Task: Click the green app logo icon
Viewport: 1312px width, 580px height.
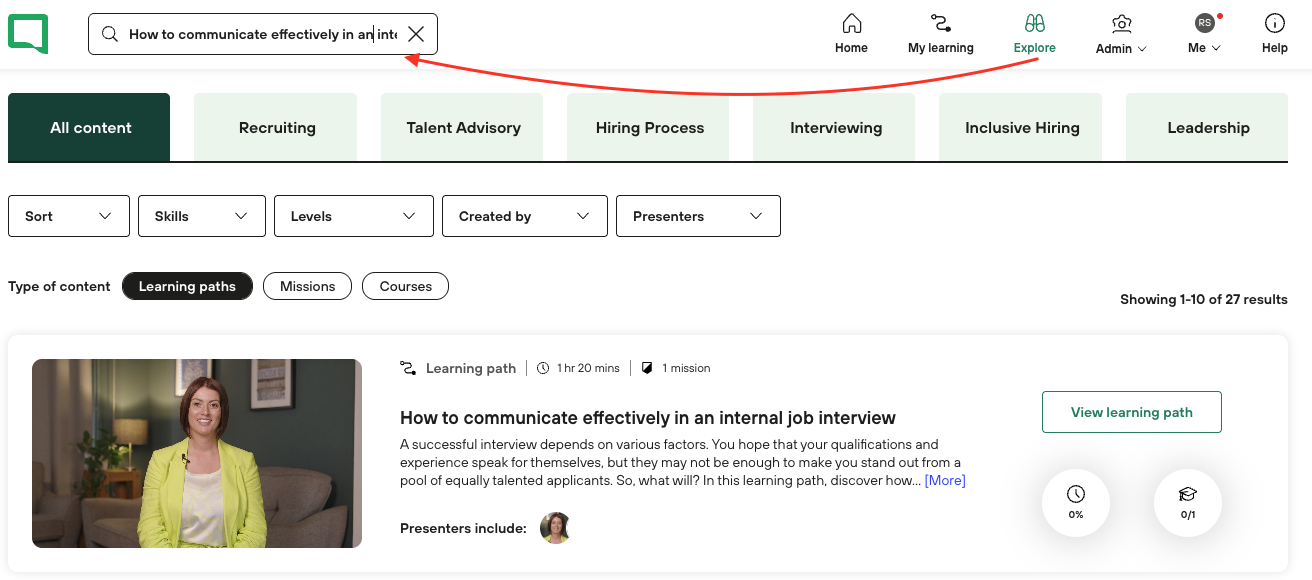Action: (28, 34)
